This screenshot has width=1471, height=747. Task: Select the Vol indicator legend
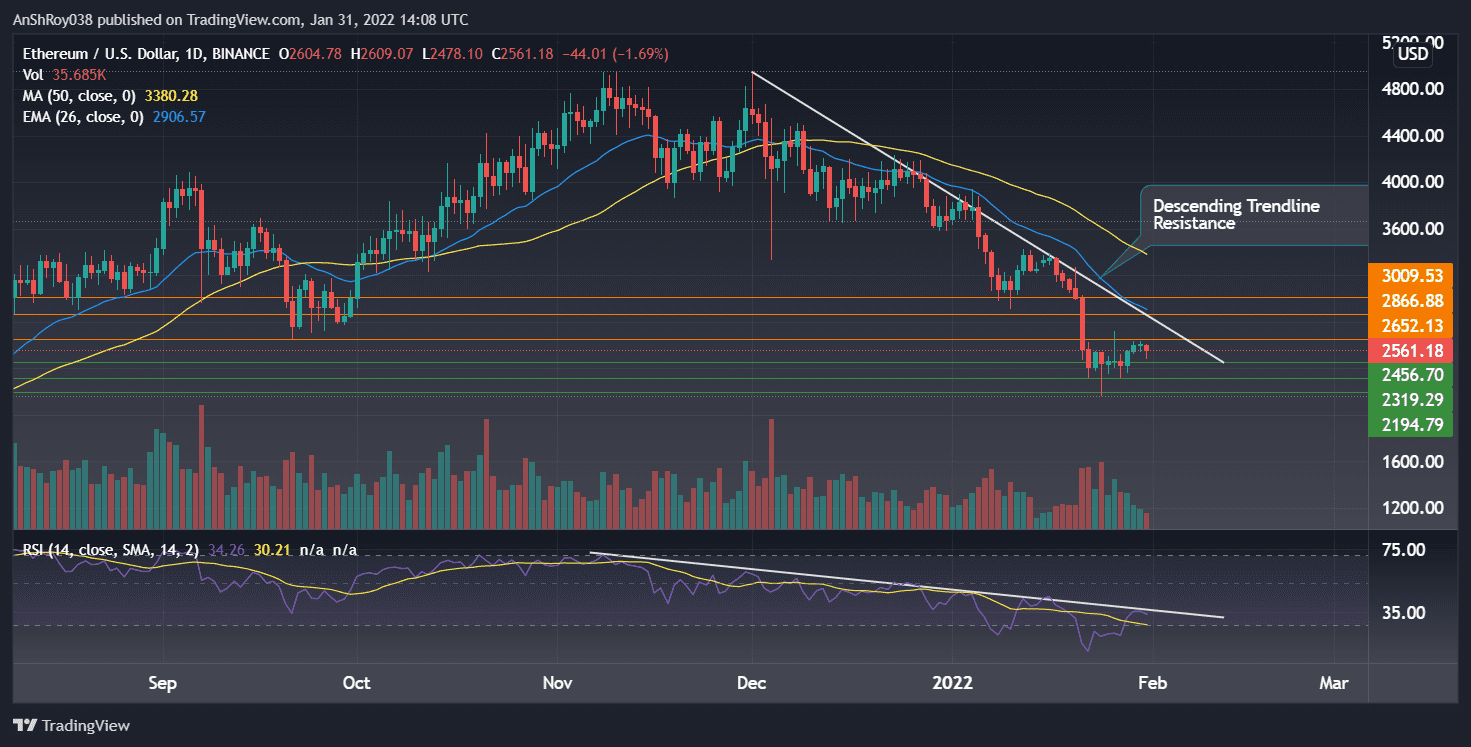click(32, 74)
